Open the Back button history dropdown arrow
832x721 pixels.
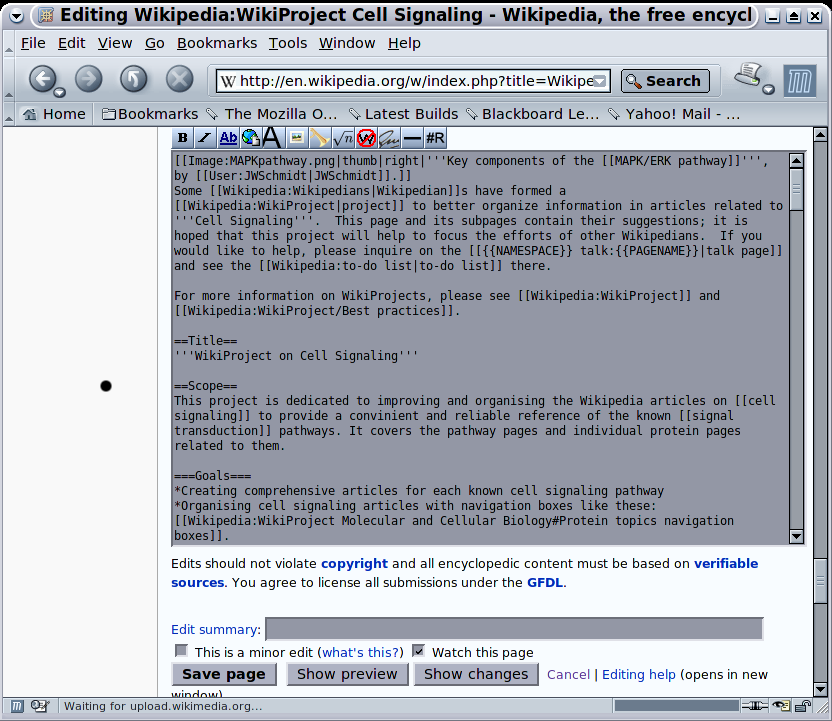coord(60,93)
